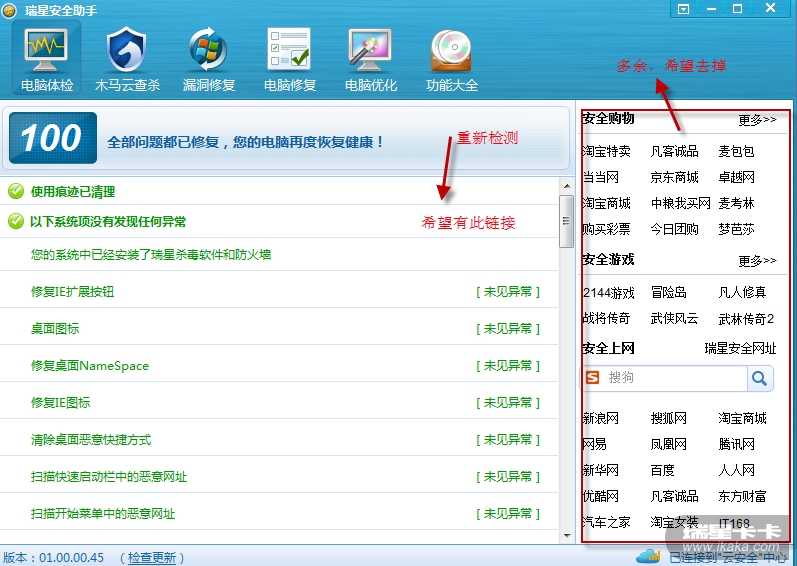Open 2144游戏 link
Image resolution: width=797 pixels, height=566 pixels.
tap(608, 293)
